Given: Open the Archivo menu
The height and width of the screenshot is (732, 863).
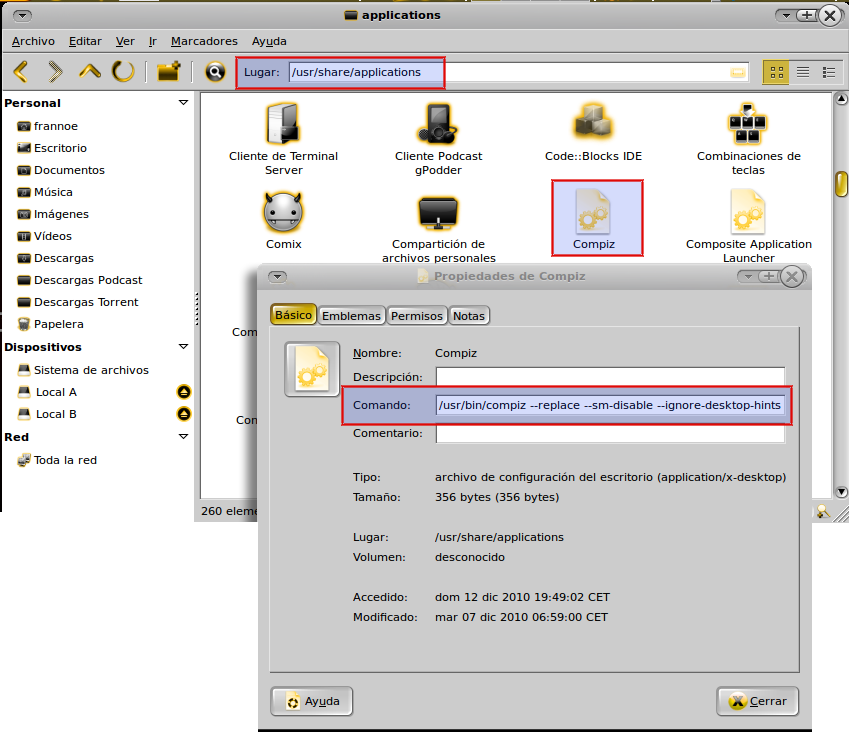Looking at the screenshot, I should coord(33,41).
